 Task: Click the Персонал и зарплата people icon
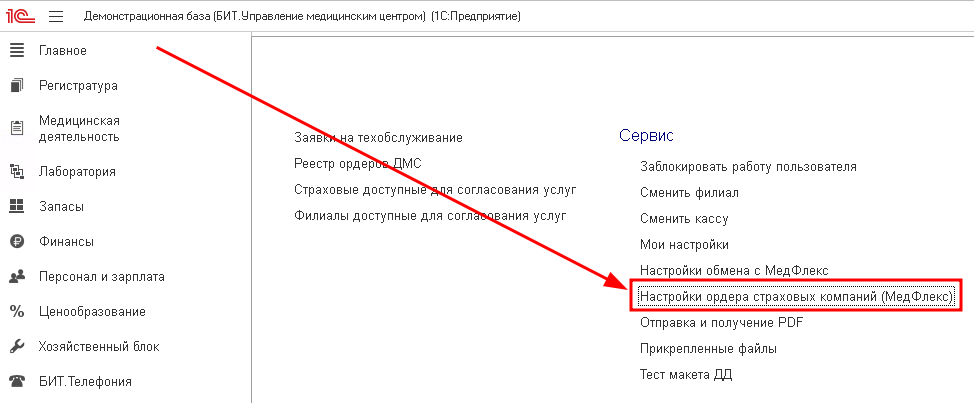tap(17, 276)
